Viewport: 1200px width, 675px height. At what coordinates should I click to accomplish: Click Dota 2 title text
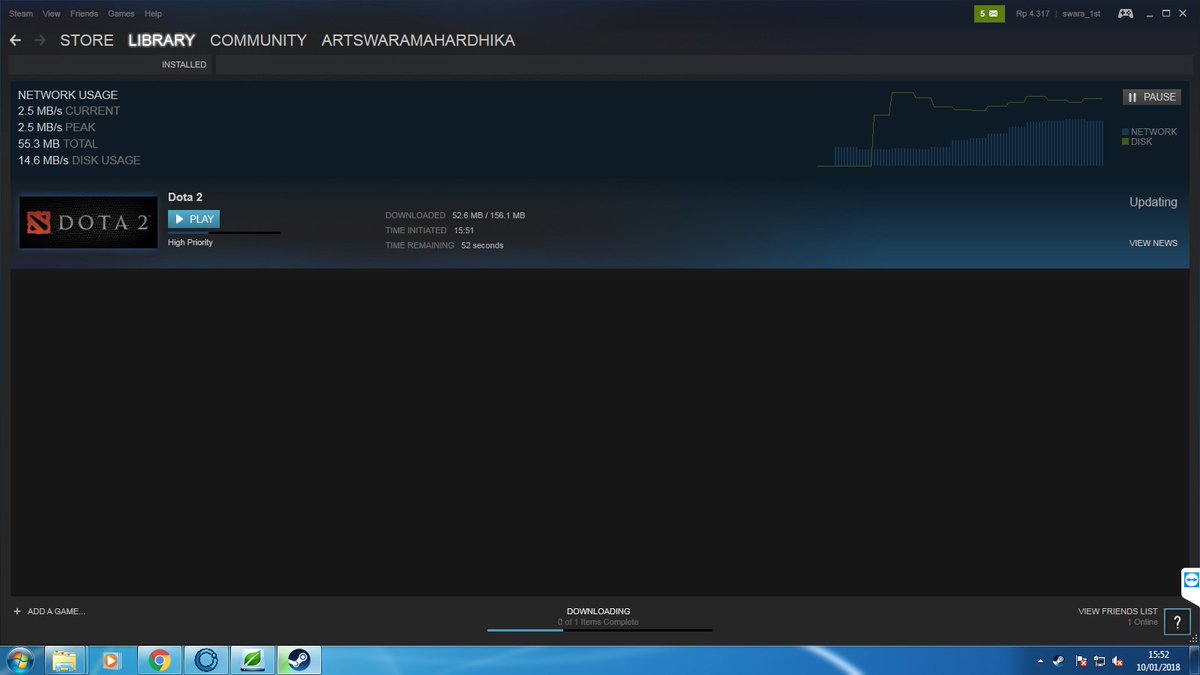185,197
